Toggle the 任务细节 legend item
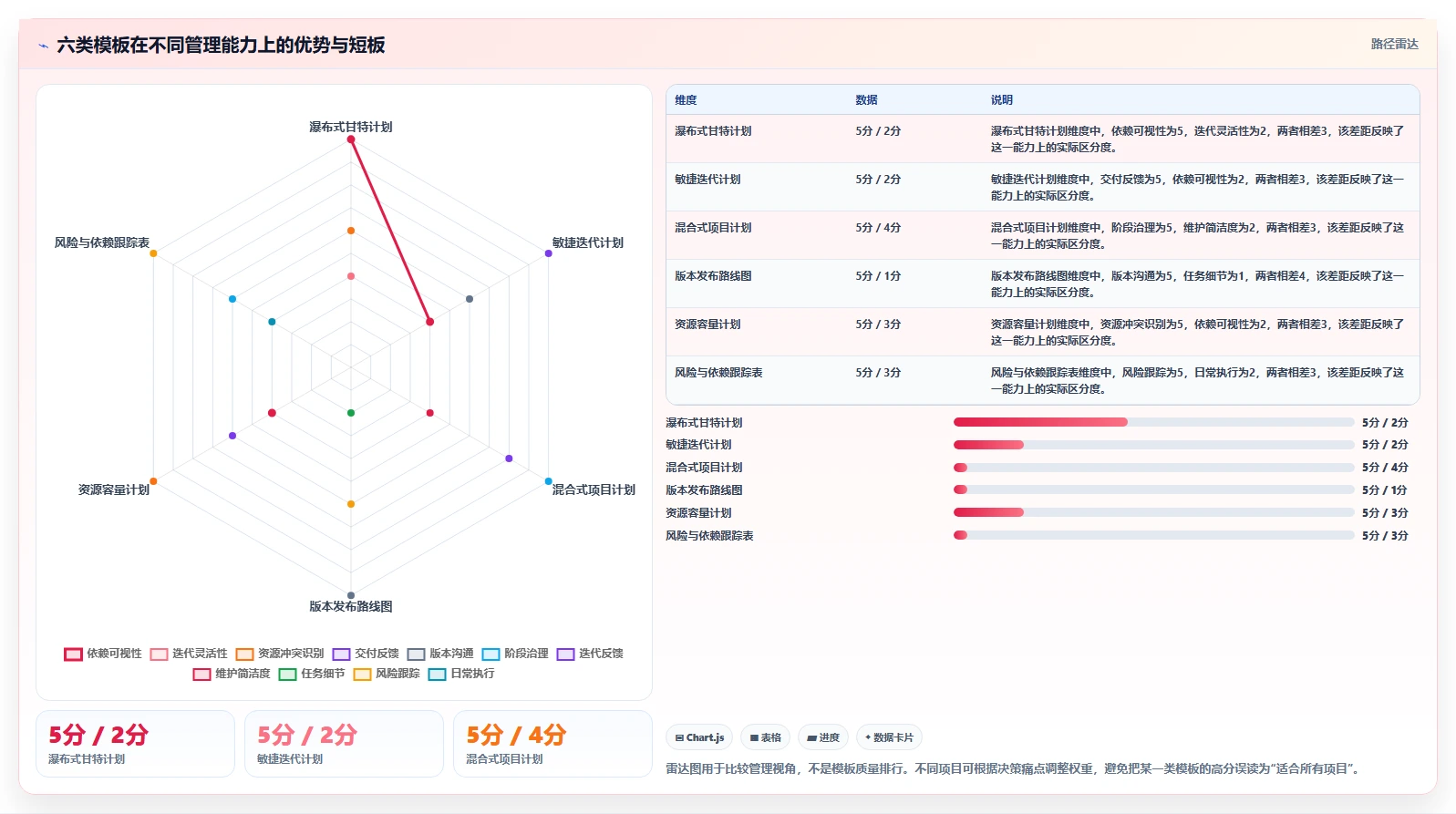The width and height of the screenshot is (1456, 814). (x=312, y=674)
